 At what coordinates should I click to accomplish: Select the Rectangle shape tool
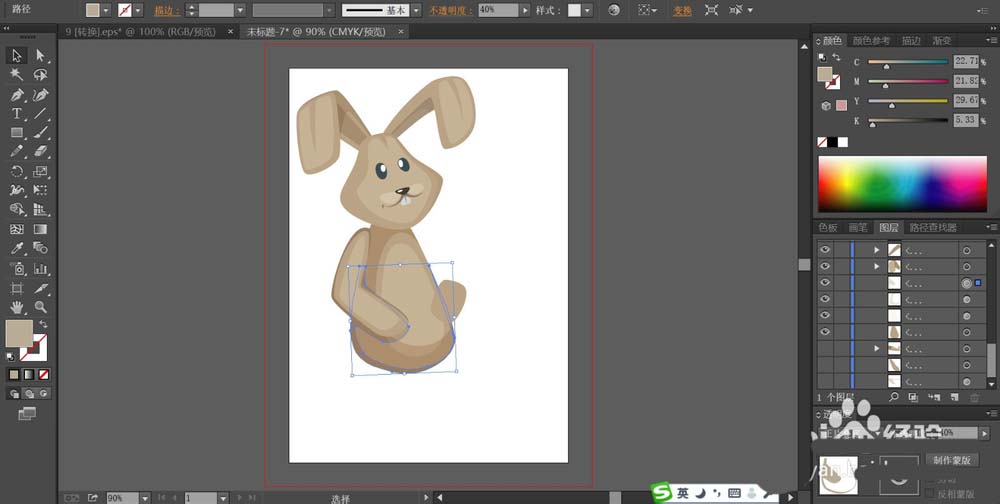coord(17,133)
